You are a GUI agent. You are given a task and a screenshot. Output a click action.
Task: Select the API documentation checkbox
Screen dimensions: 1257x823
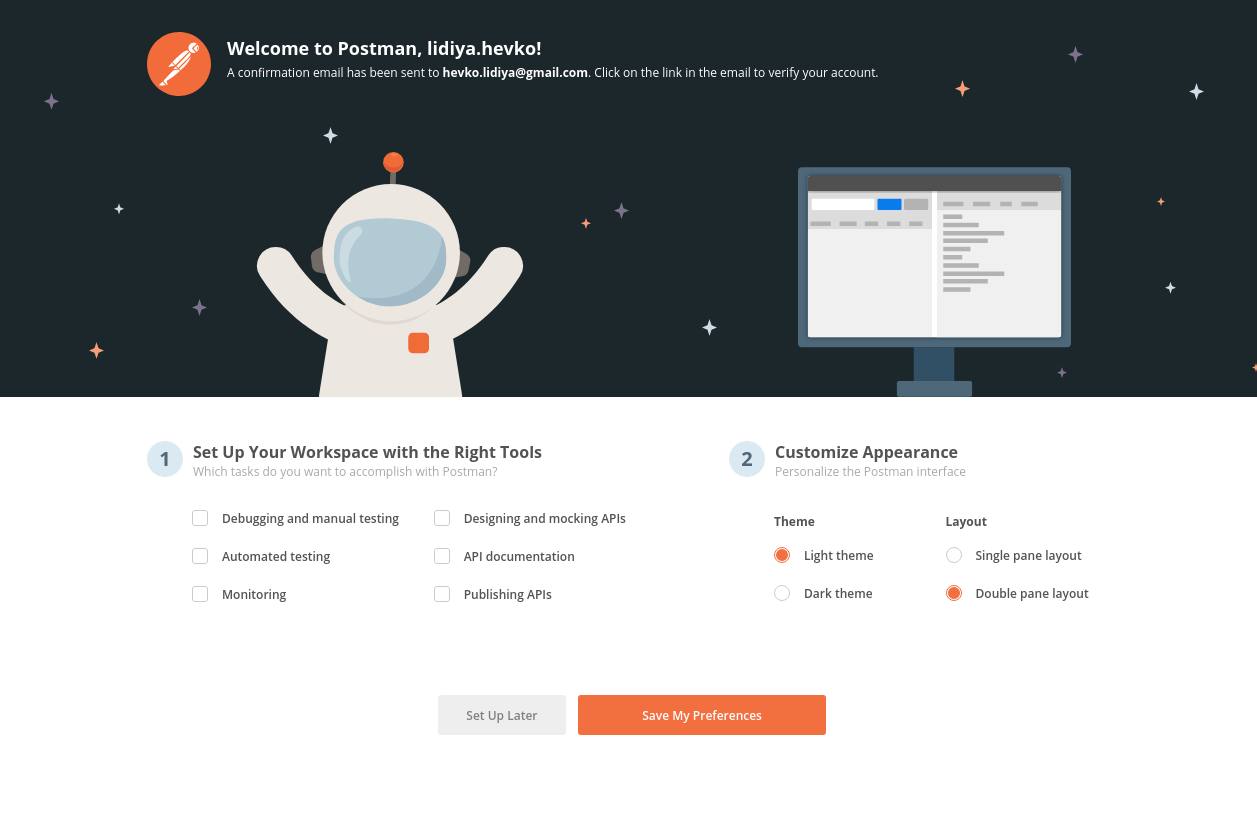(x=442, y=556)
